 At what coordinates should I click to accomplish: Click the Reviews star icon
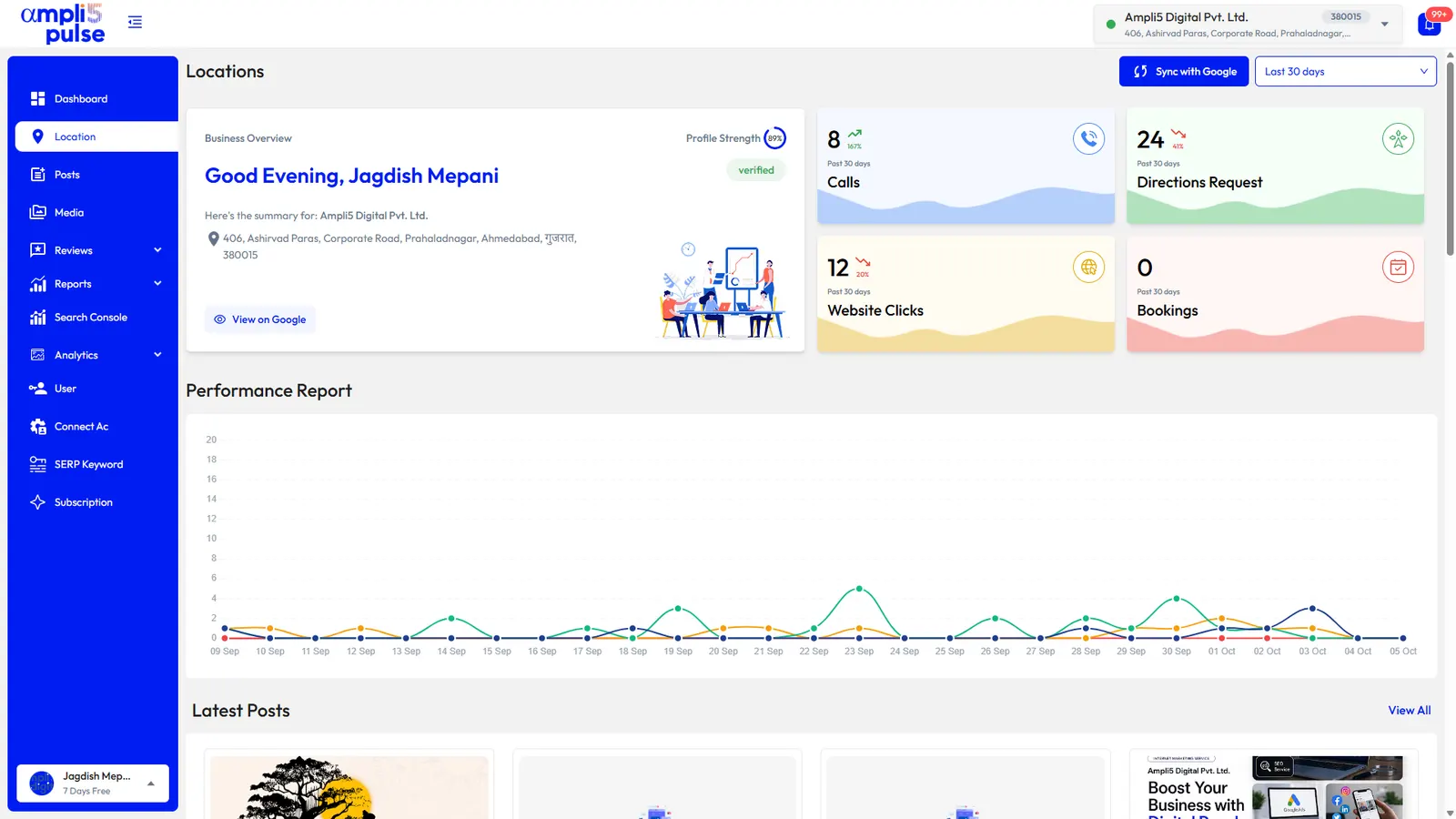[37, 250]
